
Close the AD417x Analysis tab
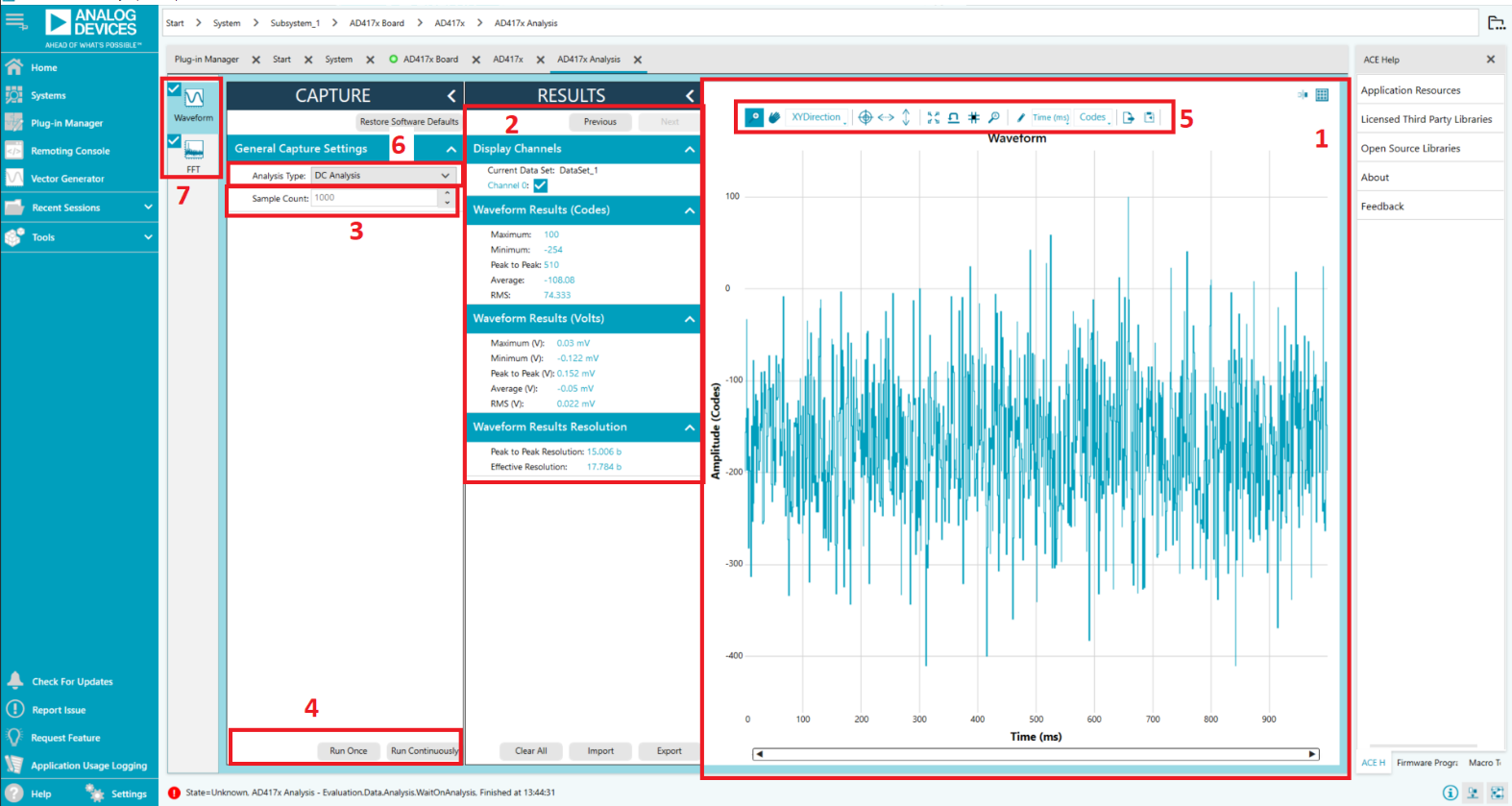click(638, 60)
